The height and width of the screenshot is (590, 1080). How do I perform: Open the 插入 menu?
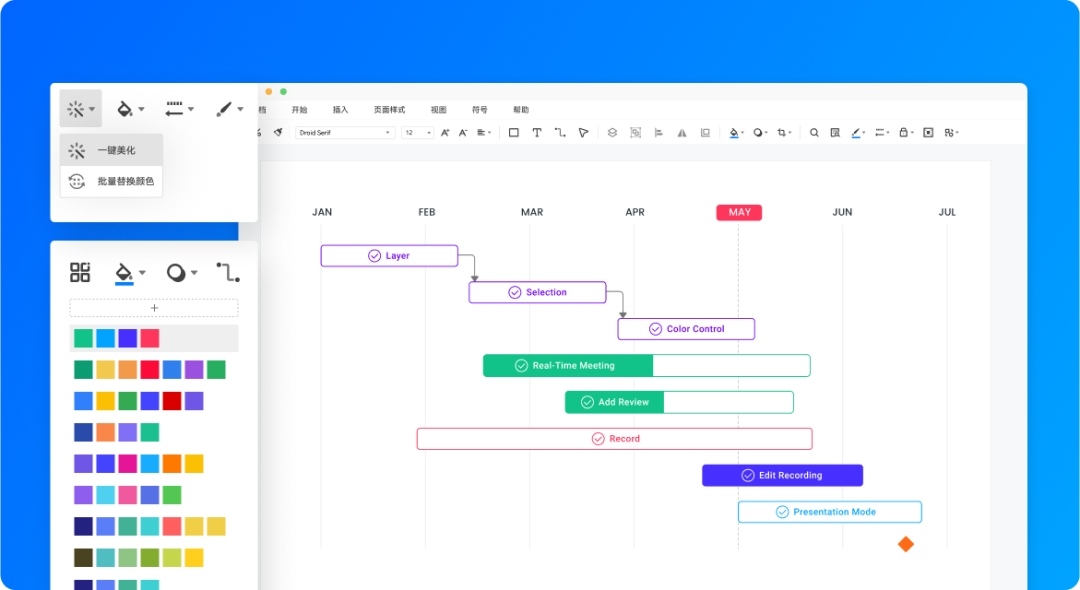[340, 110]
